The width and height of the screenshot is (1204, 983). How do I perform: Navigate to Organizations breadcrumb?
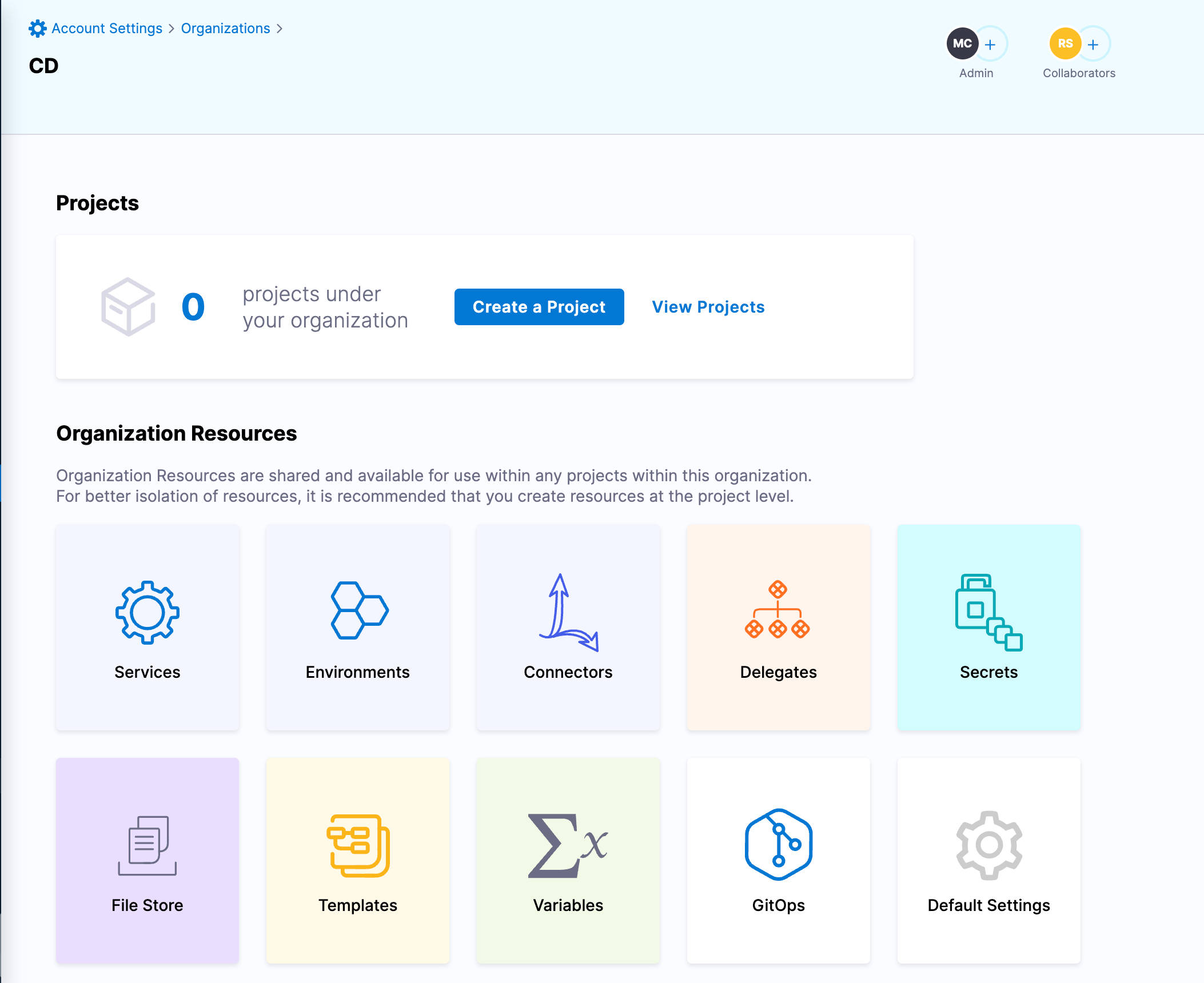point(225,29)
